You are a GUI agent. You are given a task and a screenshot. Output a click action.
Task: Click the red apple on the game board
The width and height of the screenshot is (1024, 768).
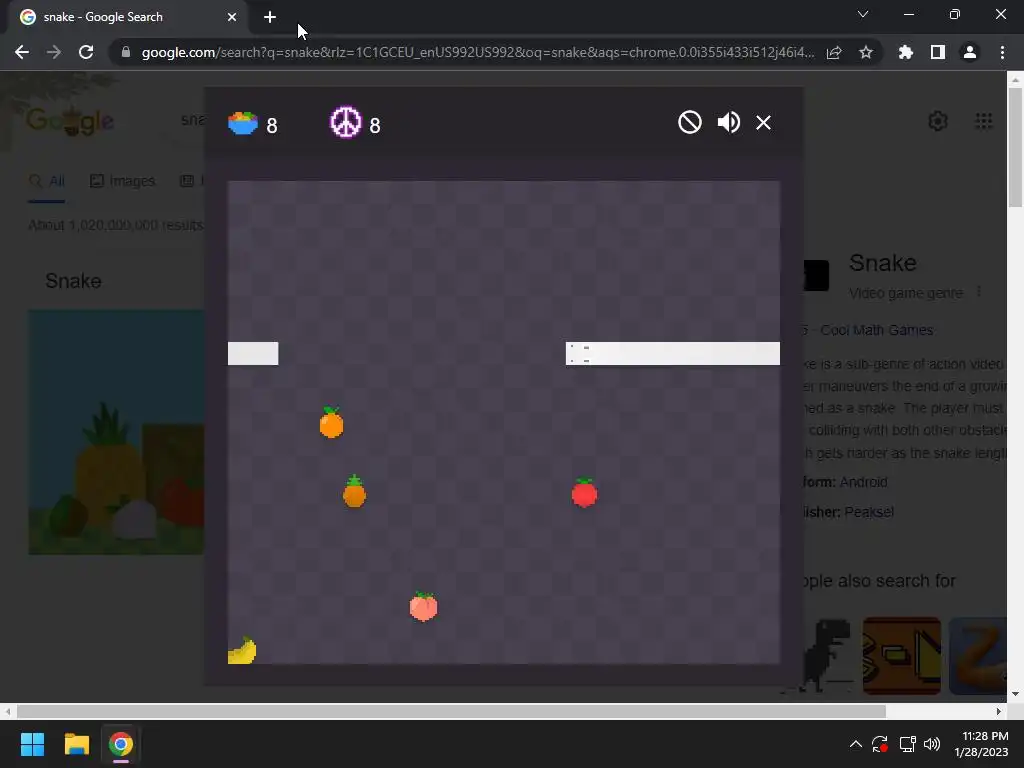point(584,492)
